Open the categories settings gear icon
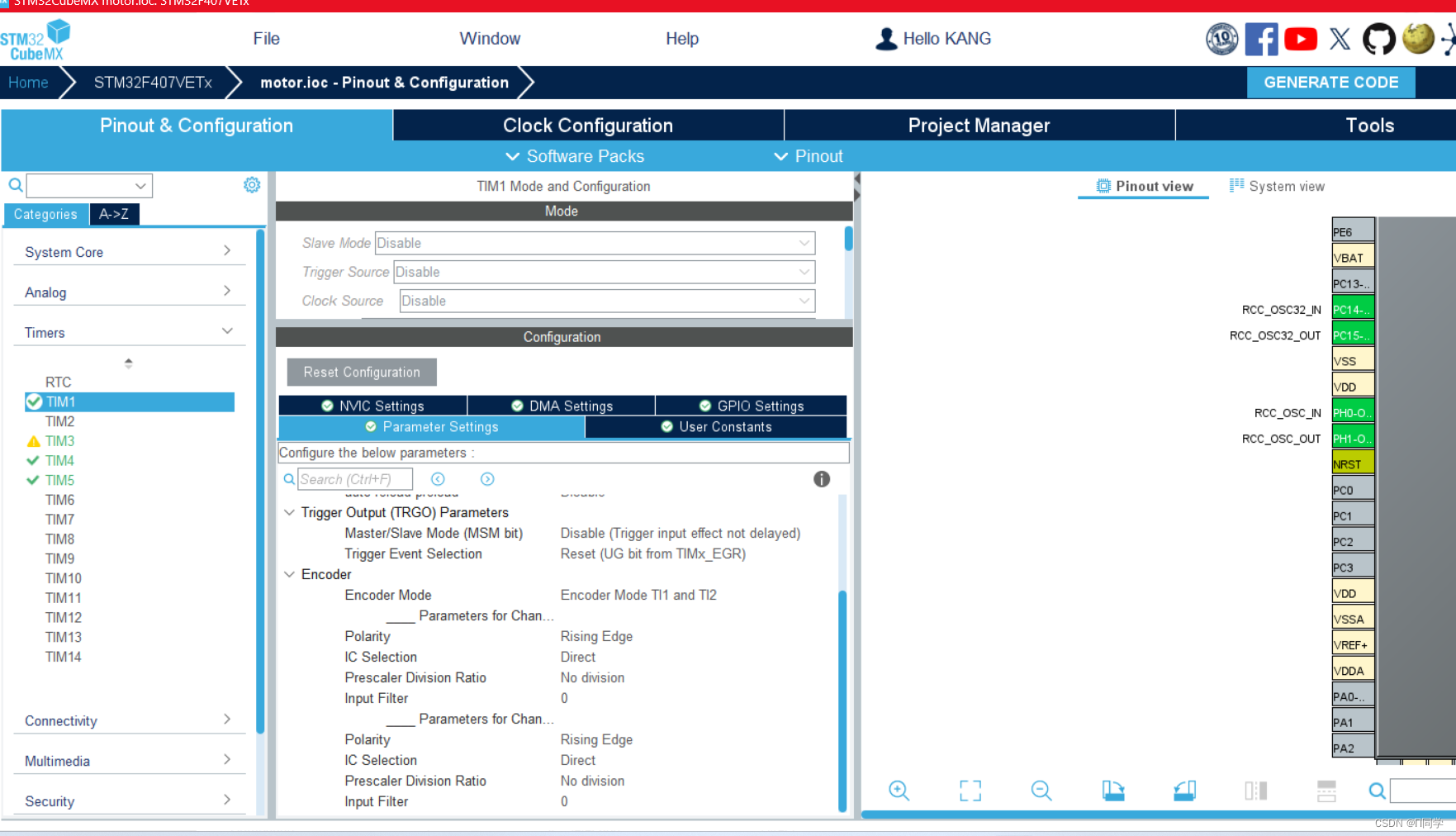1456x836 pixels. [x=252, y=185]
